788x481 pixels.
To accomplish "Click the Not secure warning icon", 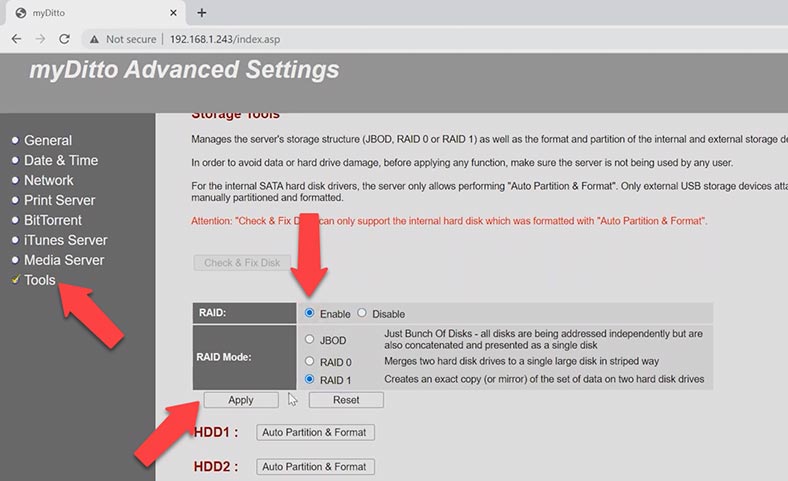I will pyautogui.click(x=94, y=39).
